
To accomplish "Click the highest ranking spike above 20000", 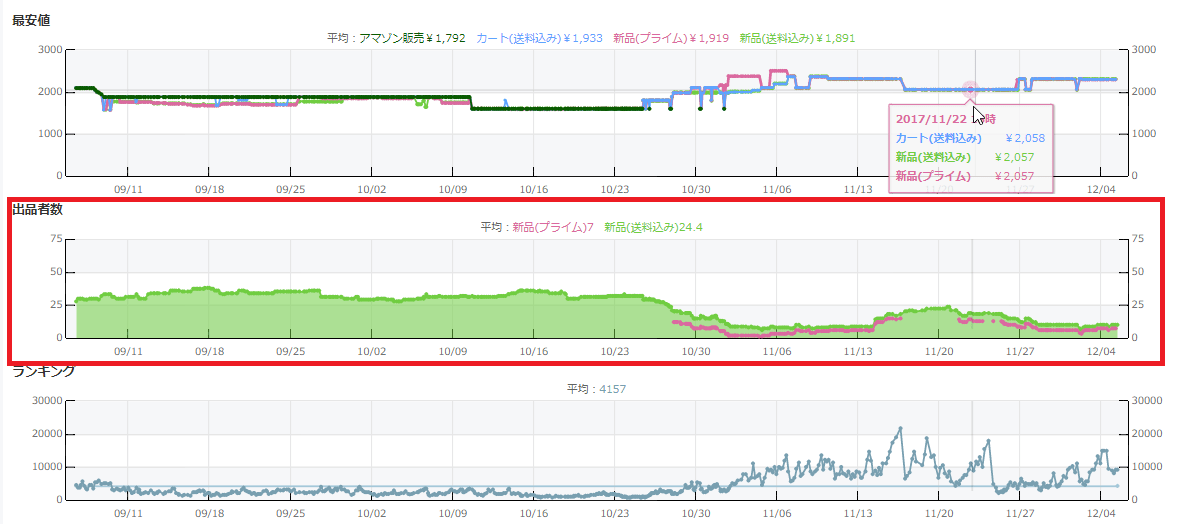I will coord(900,428).
